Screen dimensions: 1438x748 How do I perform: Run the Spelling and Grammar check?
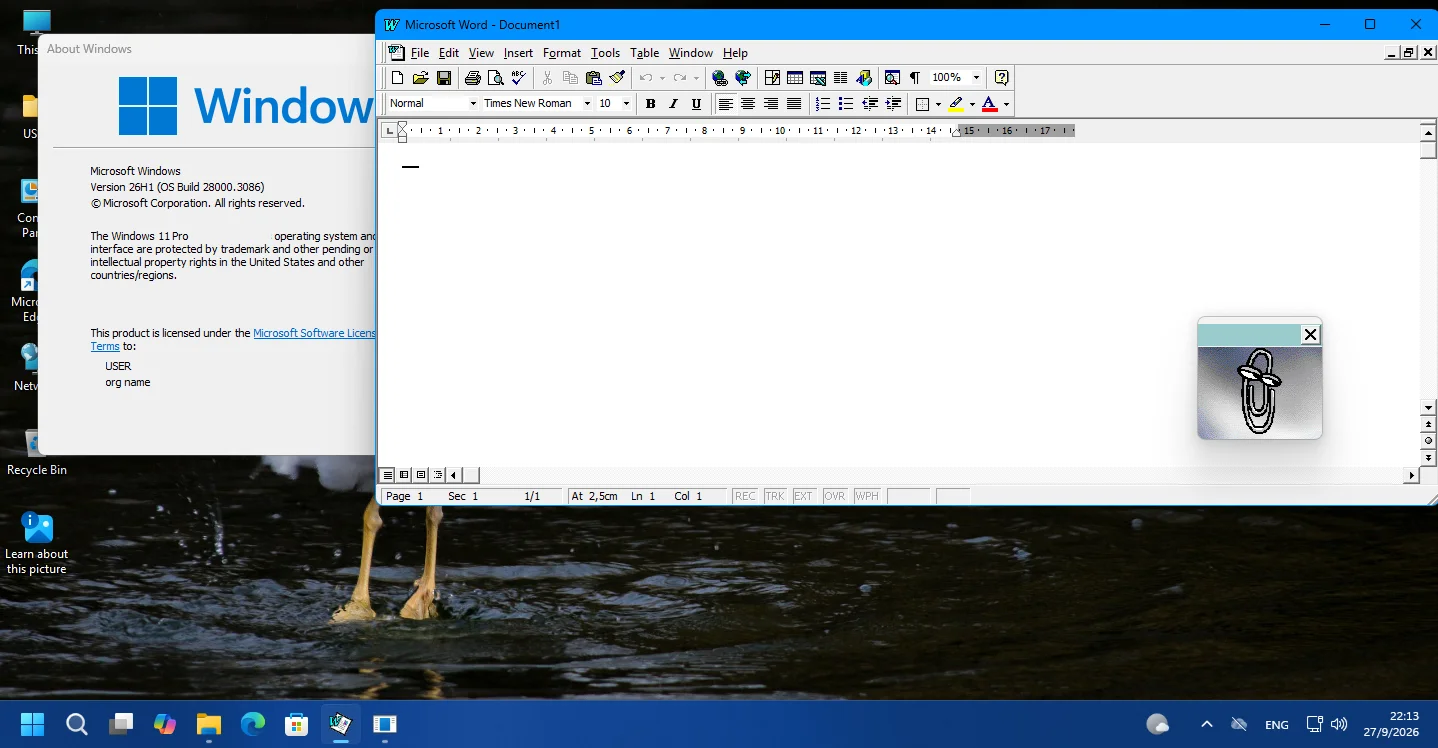click(x=518, y=78)
